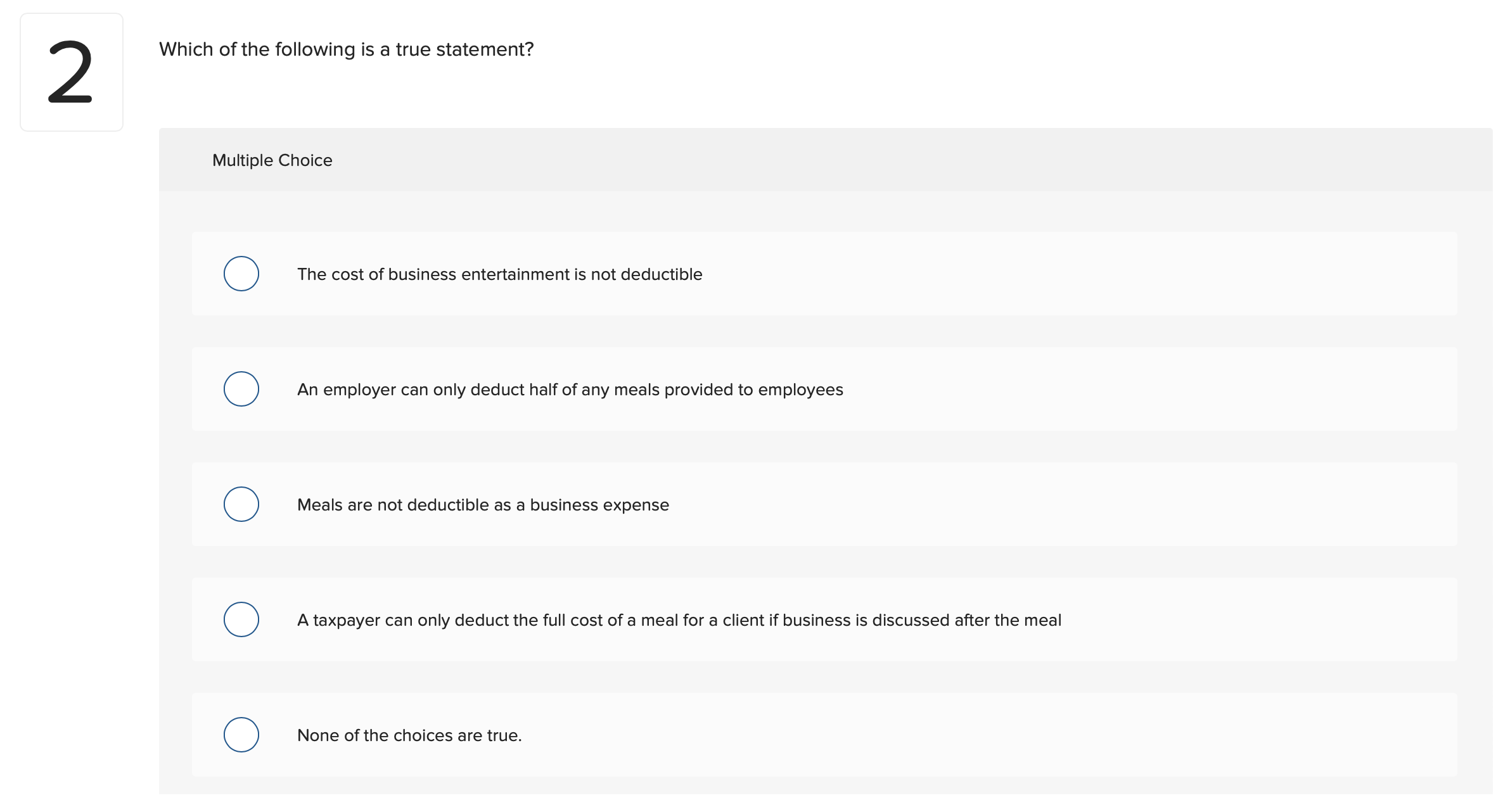Click the word 'deductible' in the first answer option
This screenshot has height=812, width=1510.
pos(661,274)
